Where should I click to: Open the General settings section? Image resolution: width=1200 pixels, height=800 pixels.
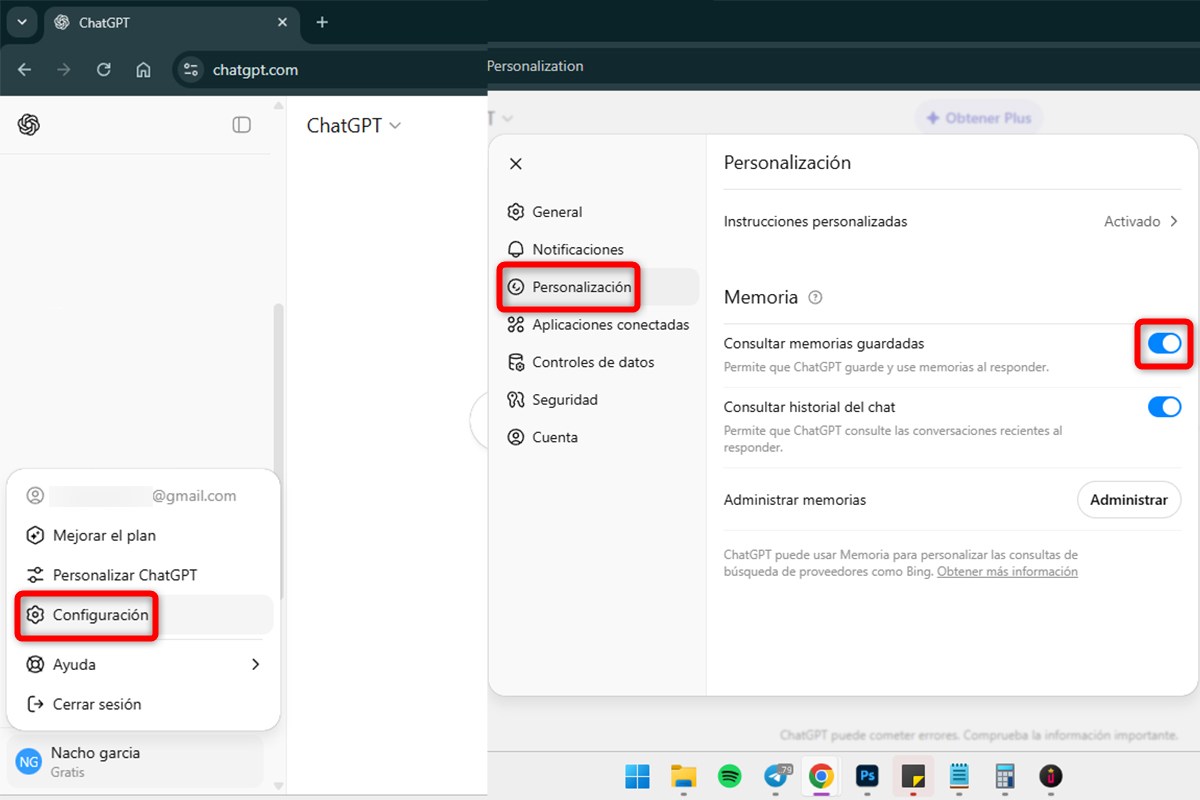[598, 212]
